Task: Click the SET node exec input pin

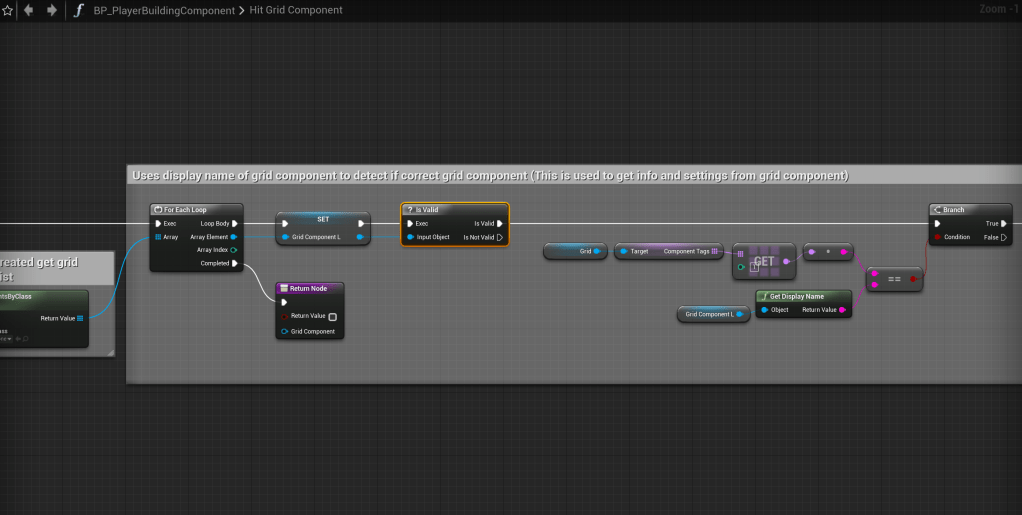Action: click(x=285, y=224)
